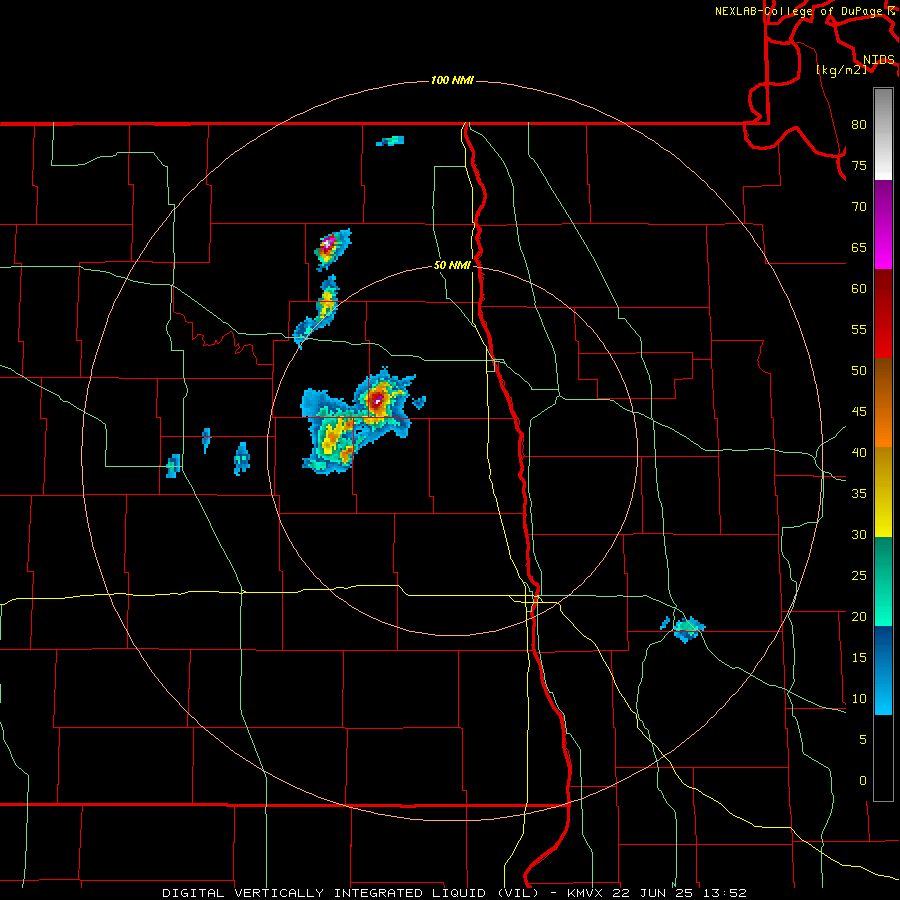Click the 55 value on the scale

coord(859,330)
